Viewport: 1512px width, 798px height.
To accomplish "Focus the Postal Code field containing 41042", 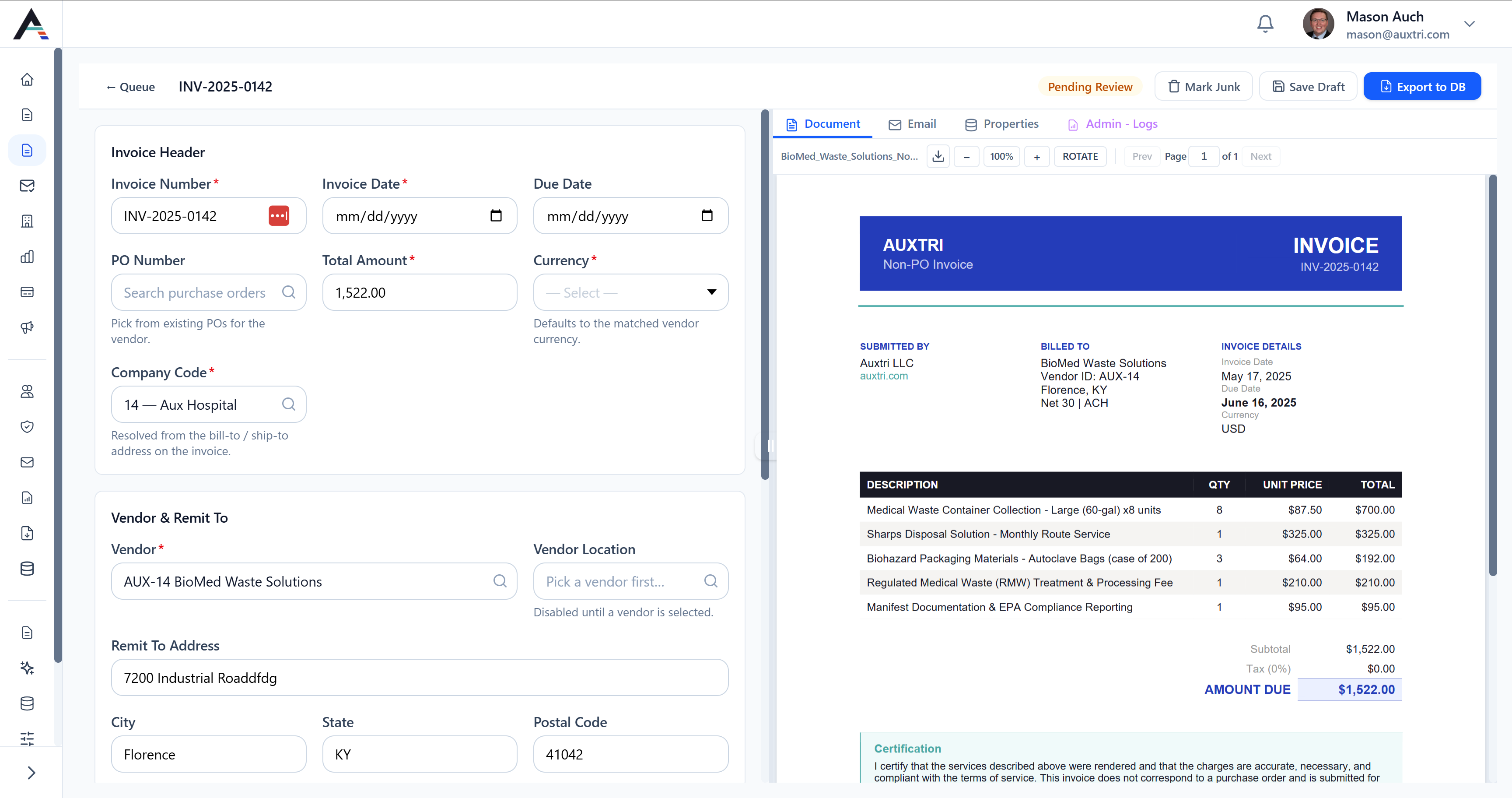I will point(630,754).
